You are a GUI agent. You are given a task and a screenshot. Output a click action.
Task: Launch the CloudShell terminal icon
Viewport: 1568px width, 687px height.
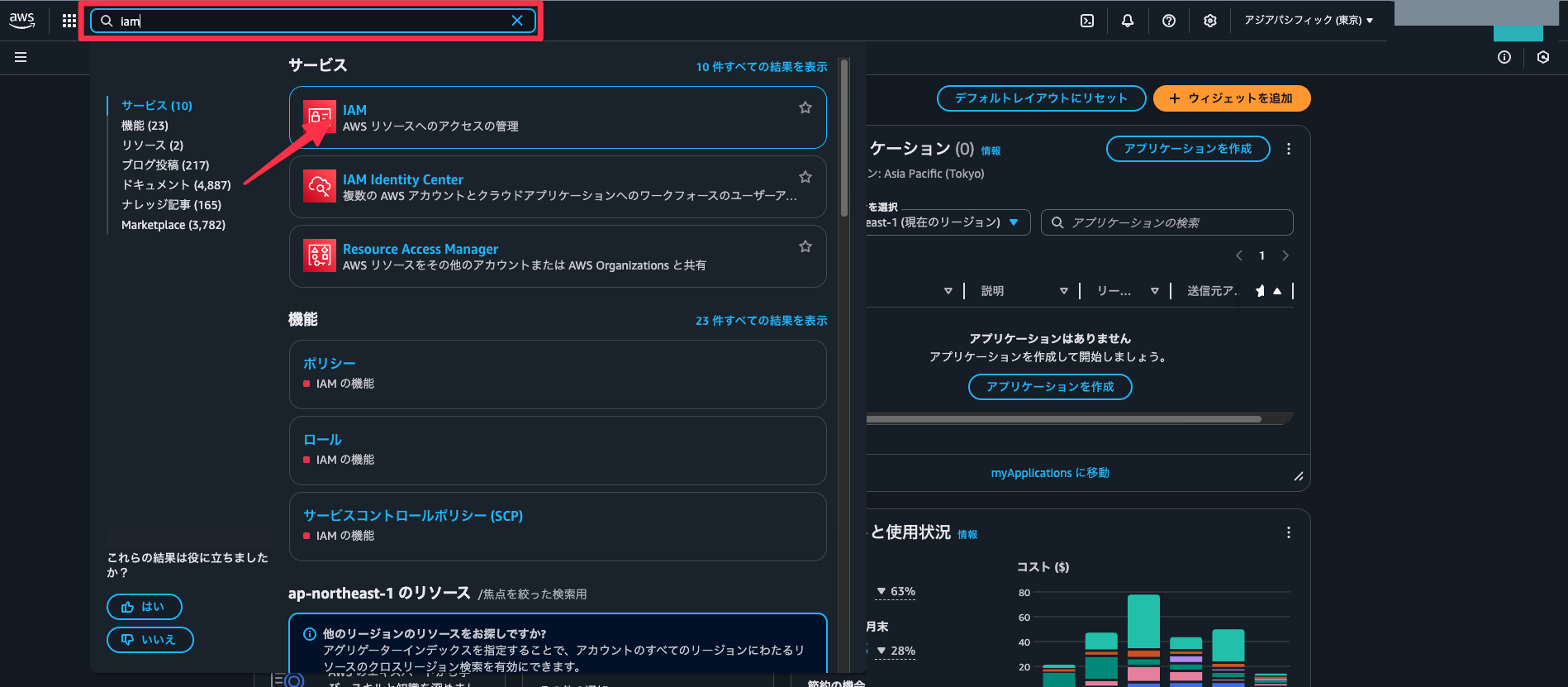click(1087, 21)
